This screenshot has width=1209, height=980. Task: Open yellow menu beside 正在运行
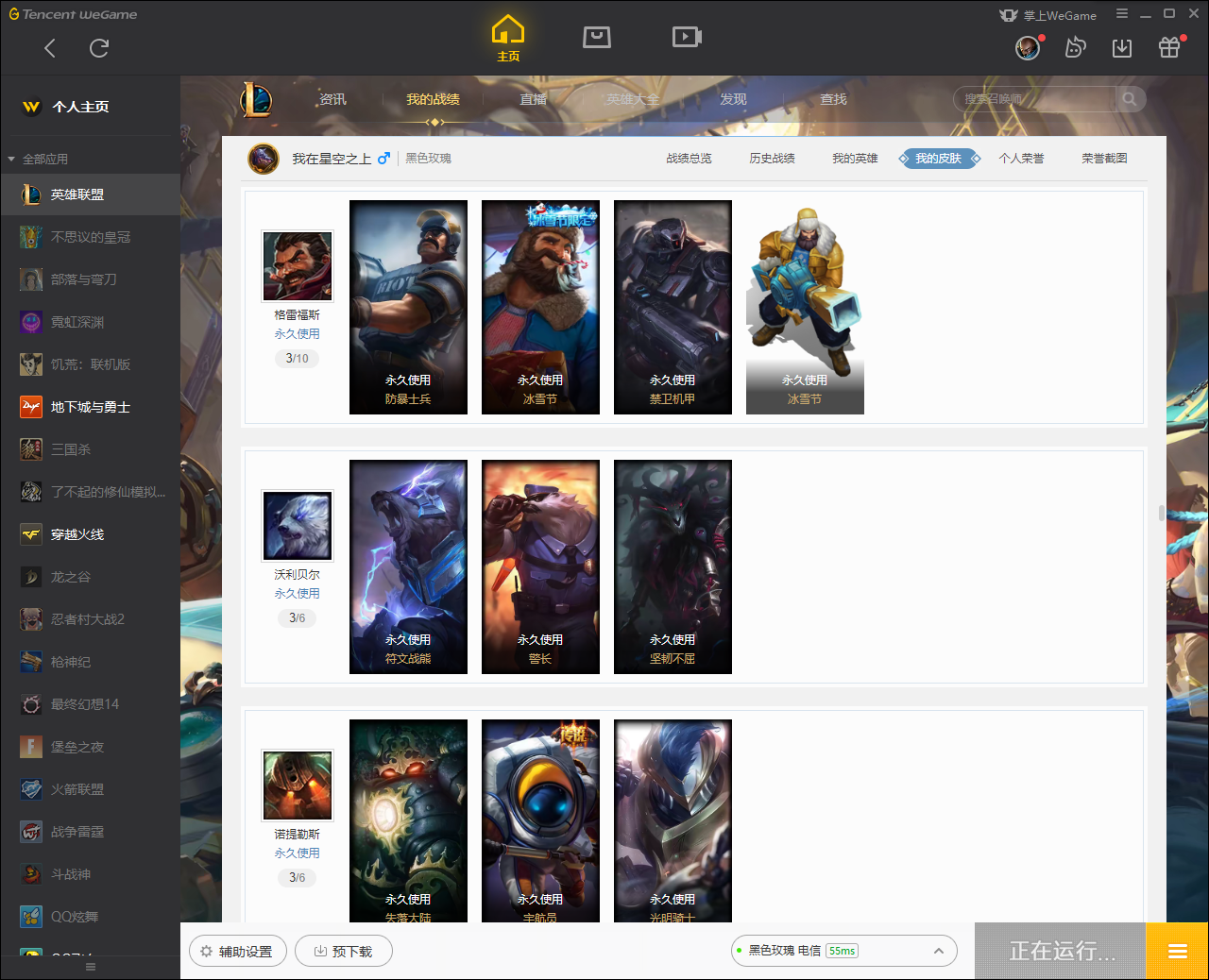pyautogui.click(x=1177, y=951)
